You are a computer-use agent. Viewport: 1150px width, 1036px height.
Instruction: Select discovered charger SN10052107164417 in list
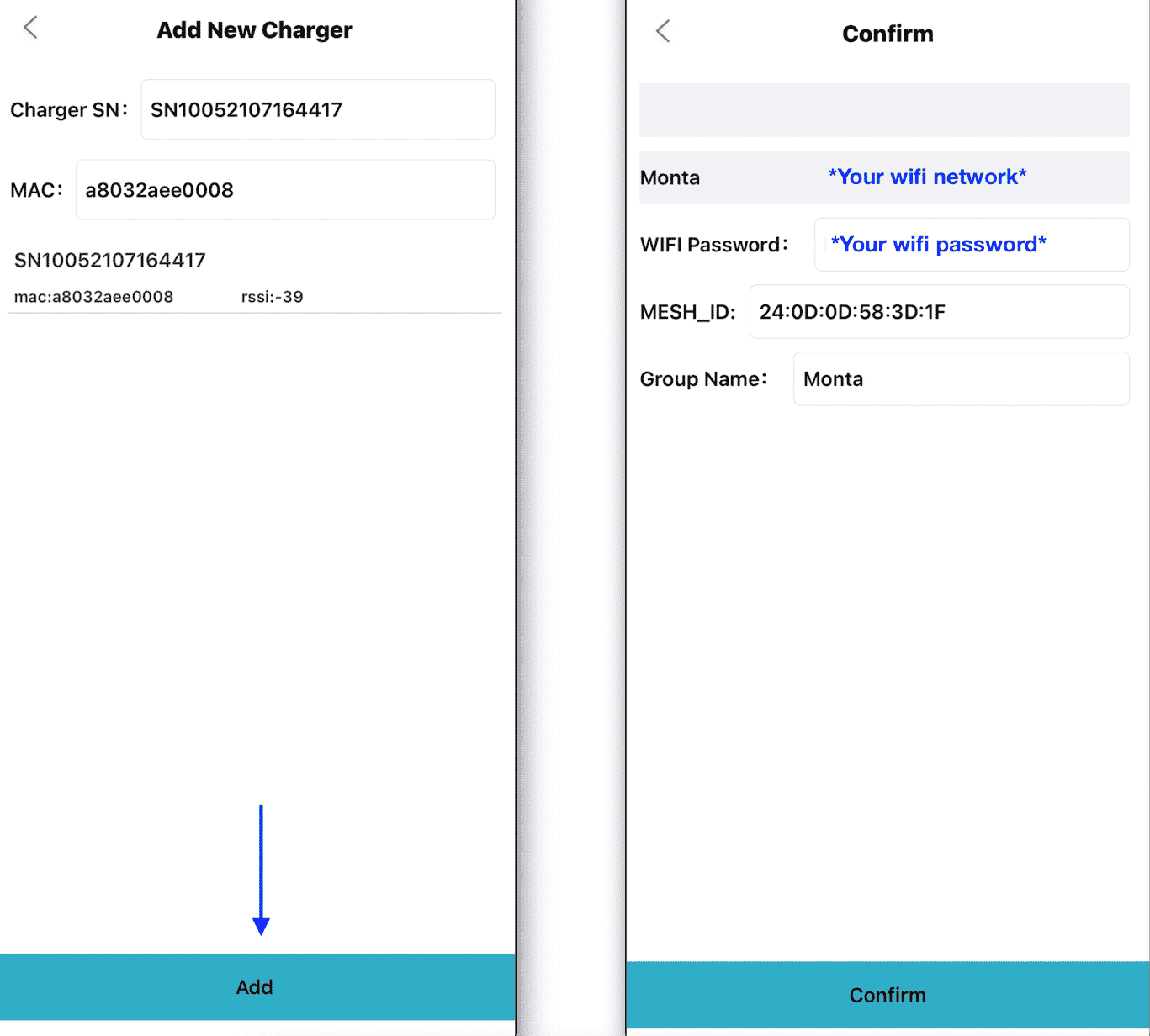click(x=254, y=277)
